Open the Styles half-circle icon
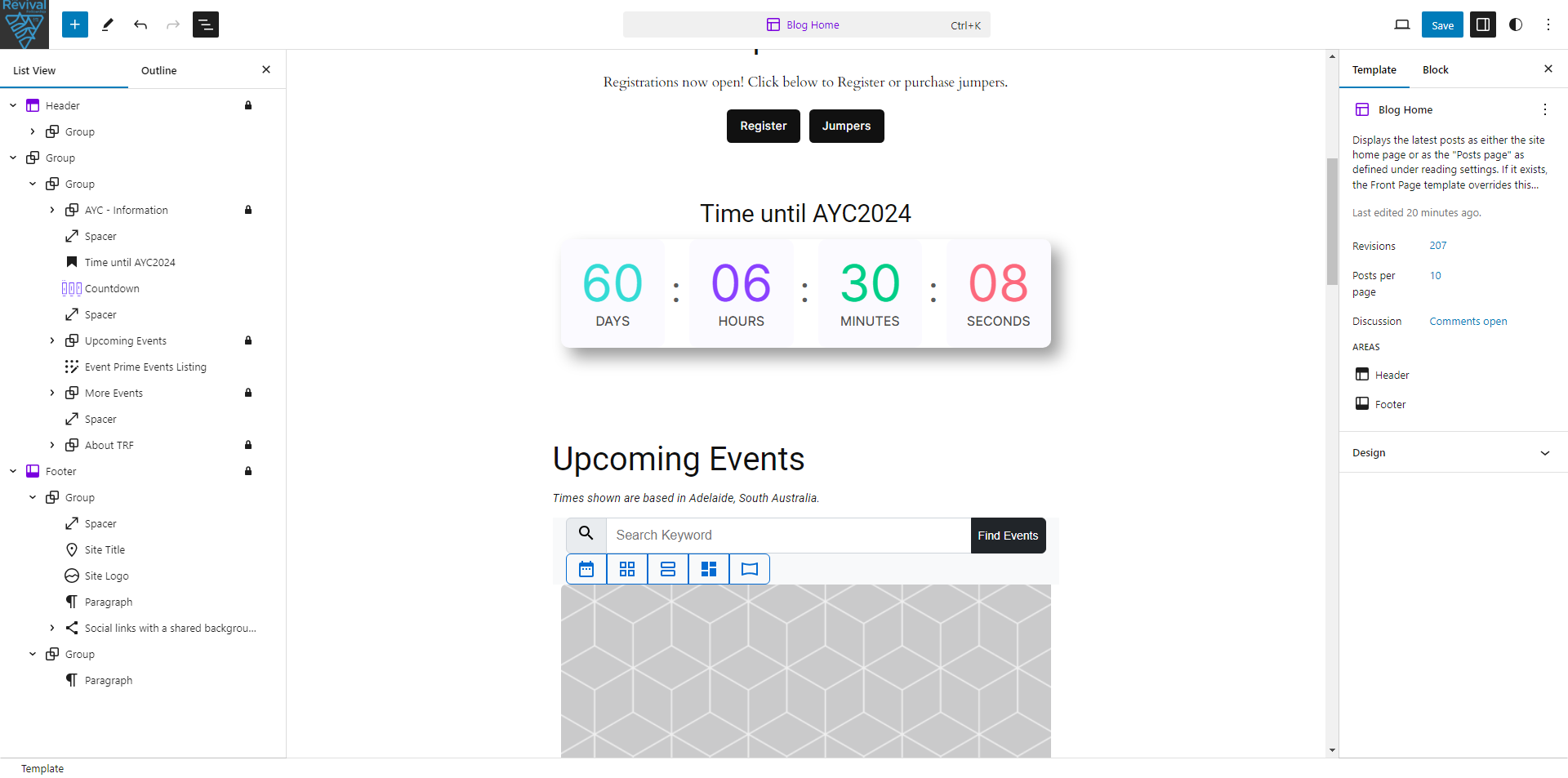The image size is (1568, 778). tap(1516, 24)
